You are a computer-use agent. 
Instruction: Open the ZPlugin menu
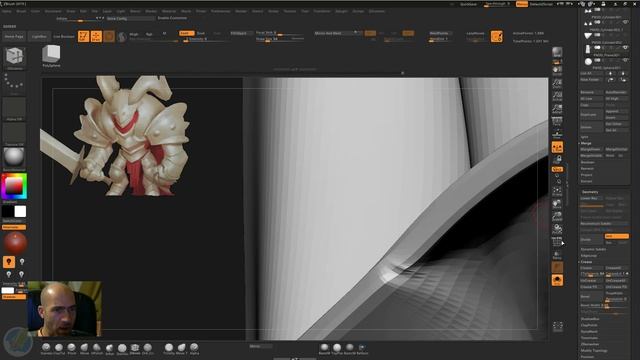[342, 11]
